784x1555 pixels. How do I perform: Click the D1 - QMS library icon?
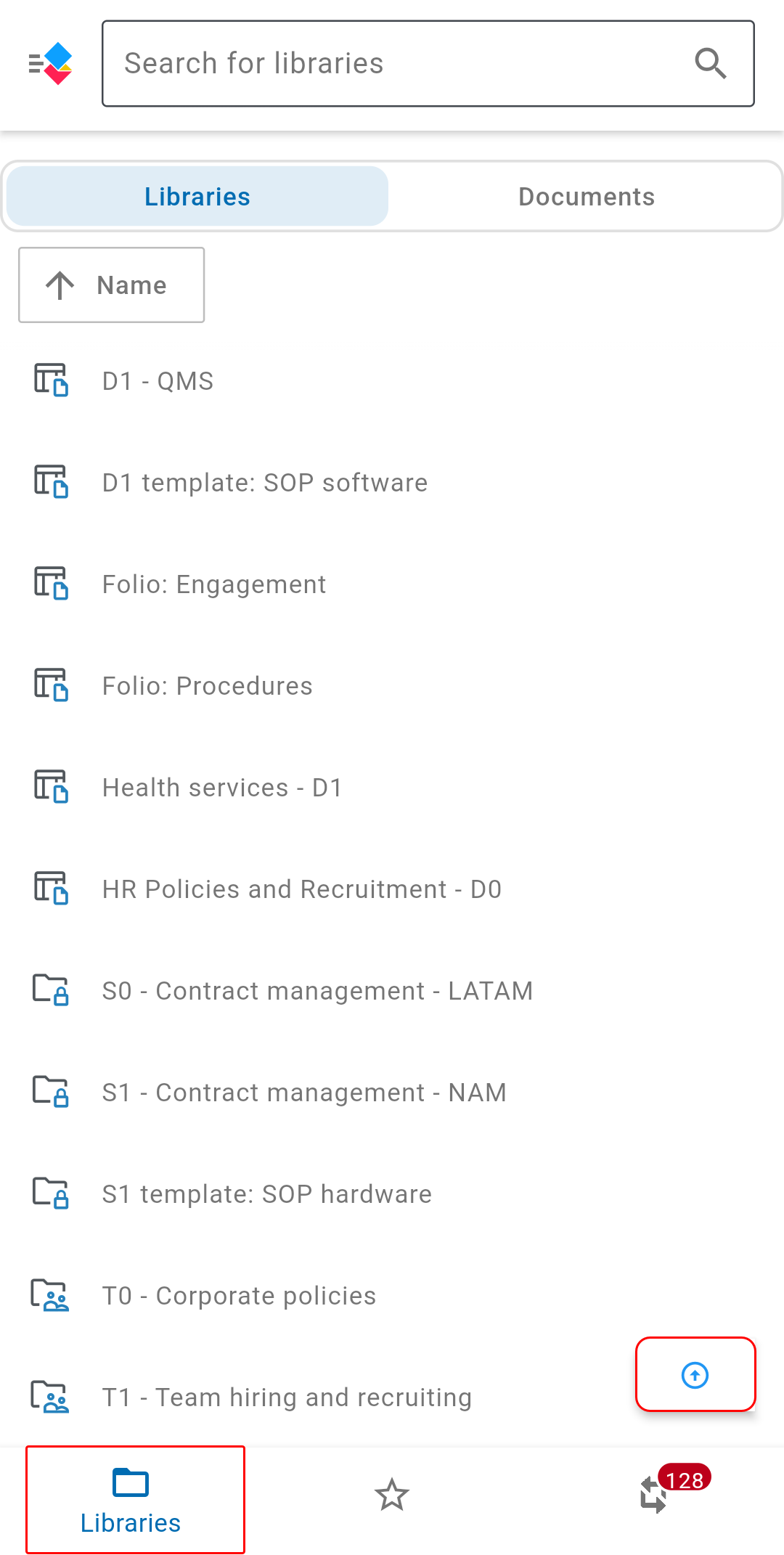coord(51,380)
